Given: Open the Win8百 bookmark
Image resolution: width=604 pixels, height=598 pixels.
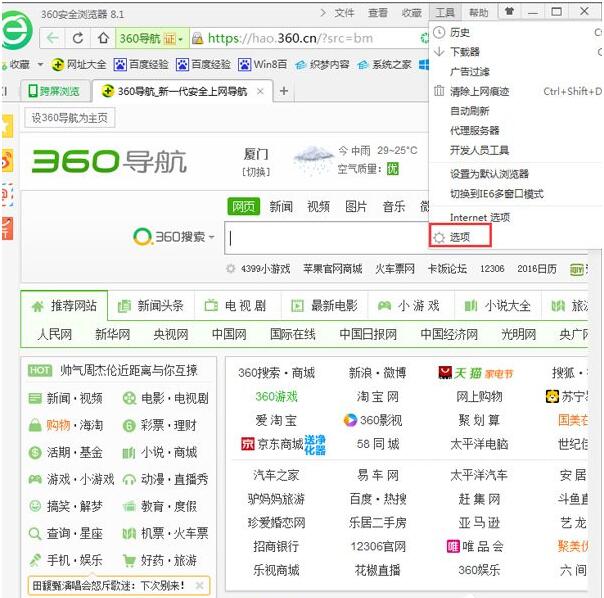Looking at the screenshot, I should [x=262, y=64].
